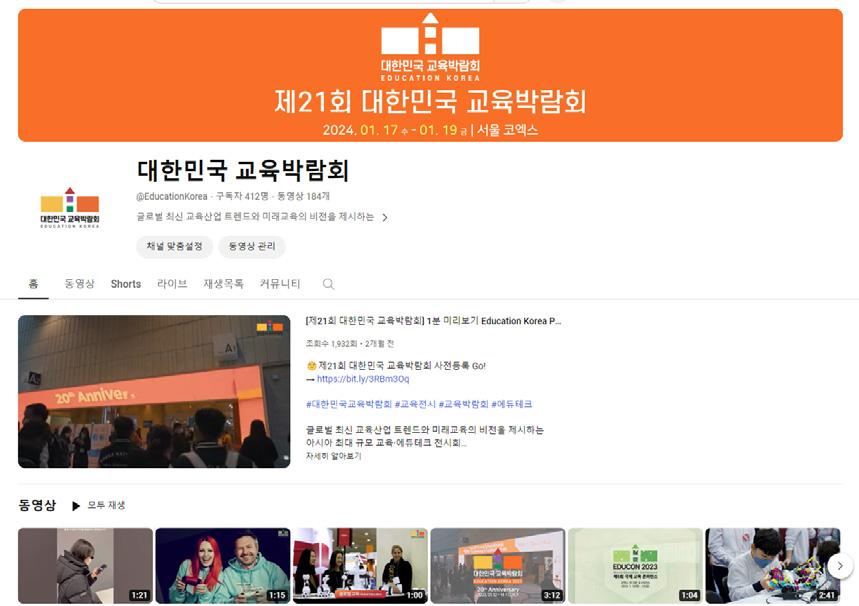859x606 pixels.
Task: Click hashtag #대한민국교육박람회
Action: (348, 404)
